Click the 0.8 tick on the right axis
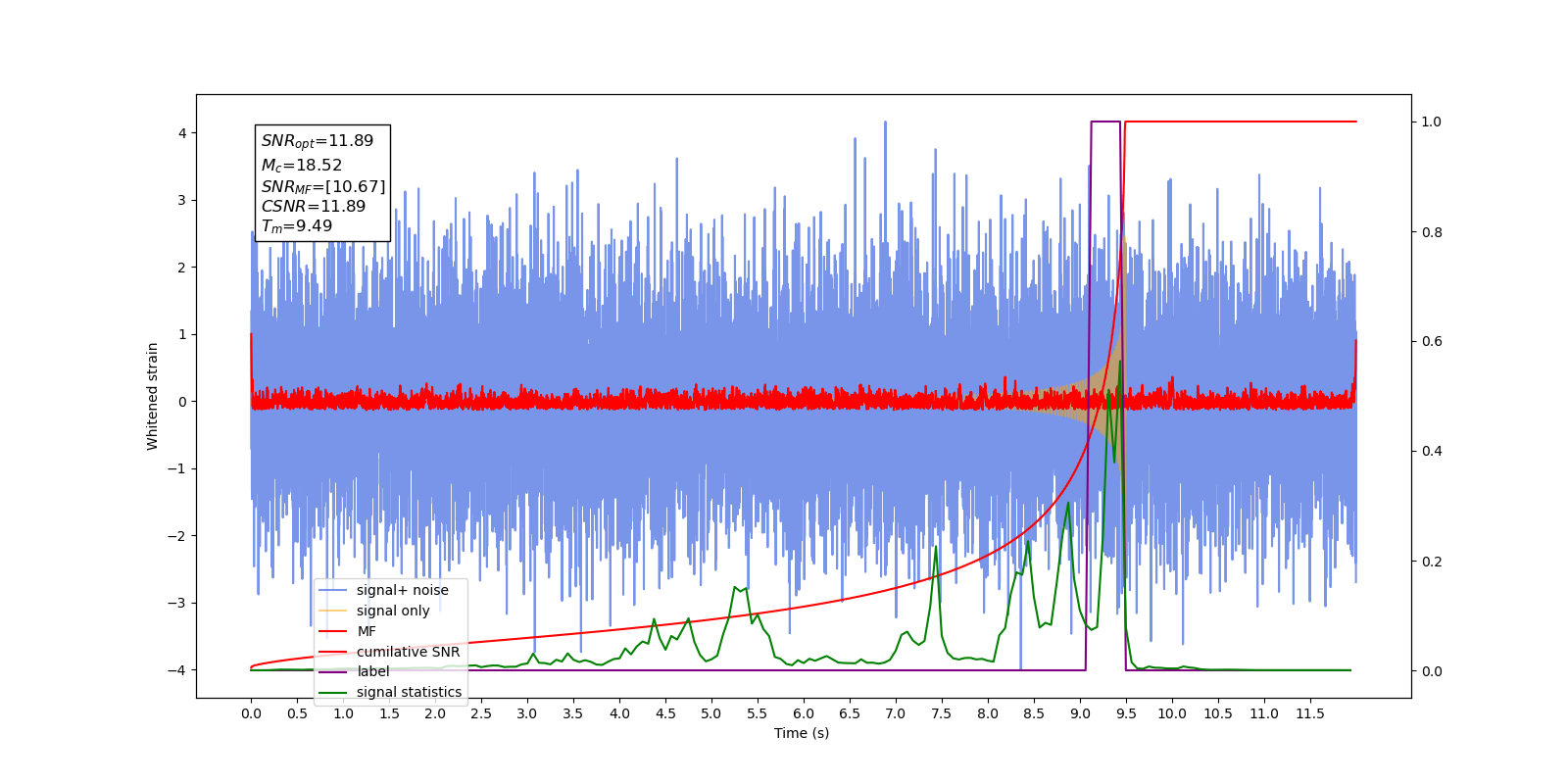 pos(1432,232)
